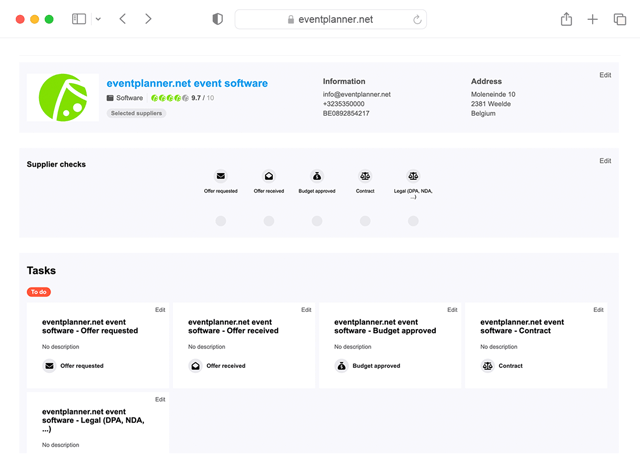Viewport: 640px width, 459px height.
Task: Toggle the Offer requested check circle
Action: (221, 221)
